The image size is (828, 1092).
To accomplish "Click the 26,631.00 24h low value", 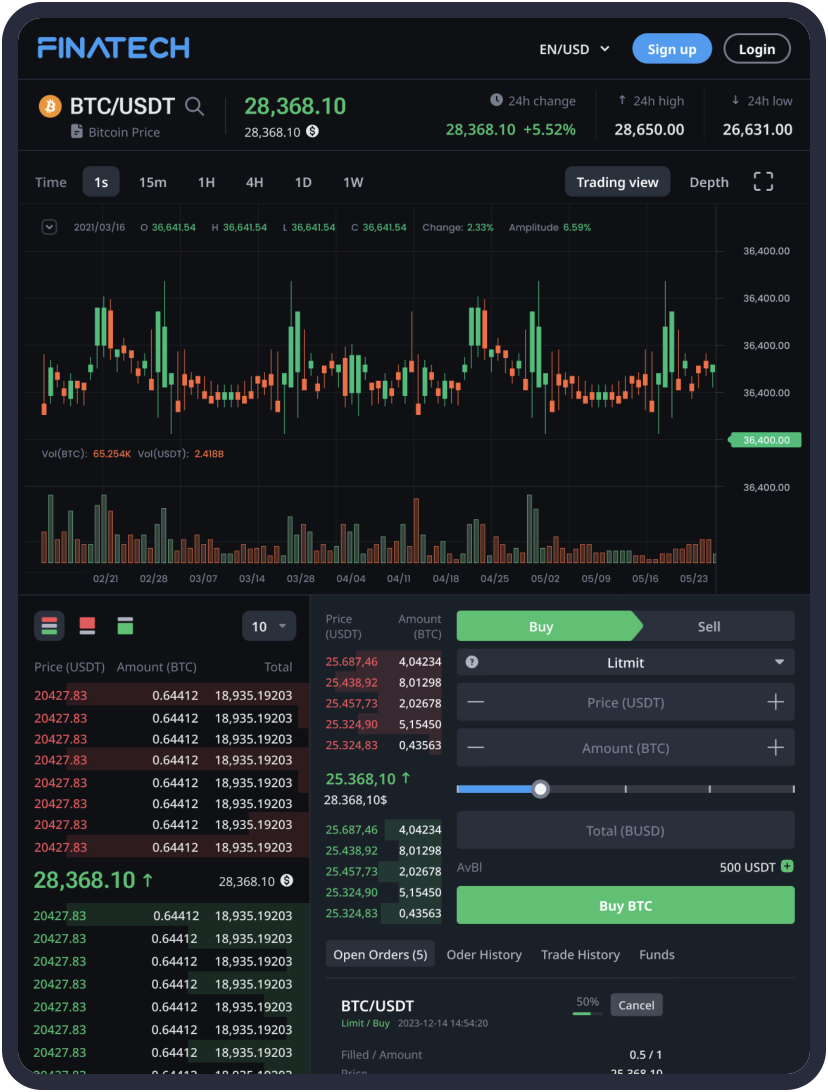I will click(758, 130).
